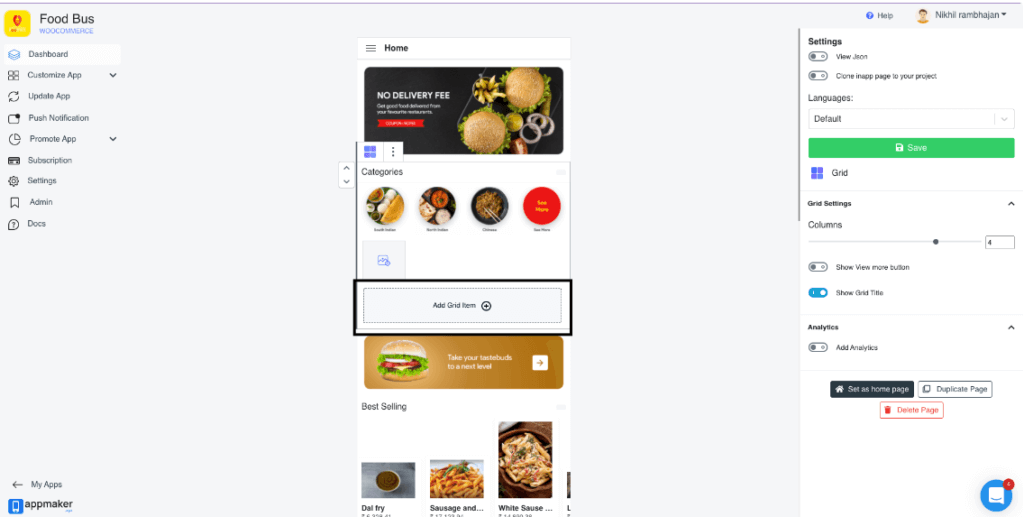Collapse the Grid Settings section
Image resolution: width=1024 pixels, height=517 pixels.
click(x=1011, y=204)
